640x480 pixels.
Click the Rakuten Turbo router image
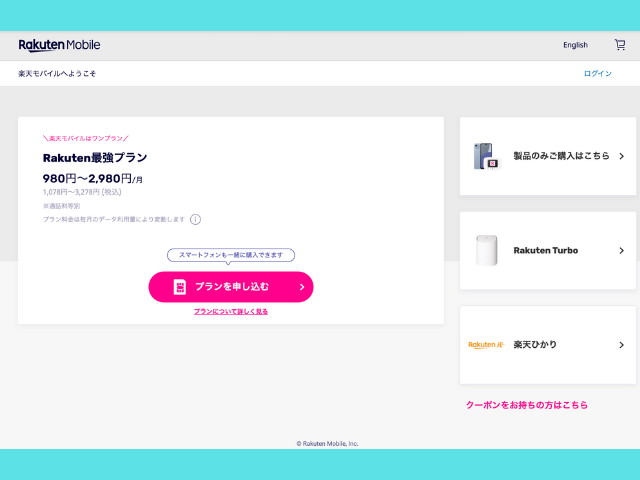[x=487, y=250]
